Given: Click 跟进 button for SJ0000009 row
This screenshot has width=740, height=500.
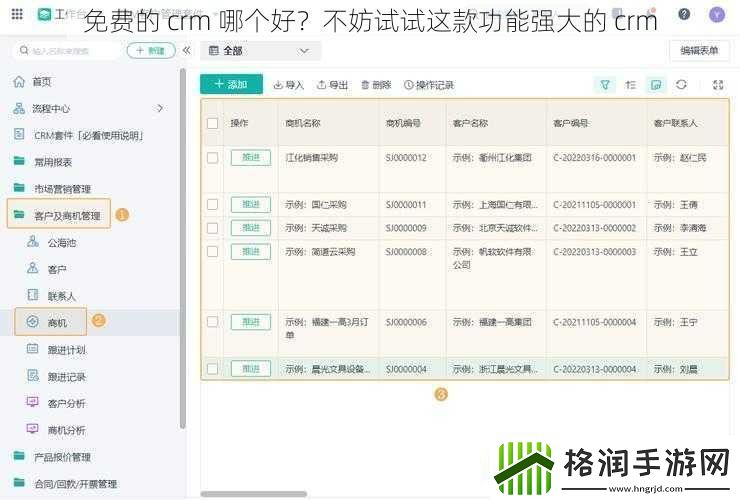Looking at the screenshot, I should 251,228.
